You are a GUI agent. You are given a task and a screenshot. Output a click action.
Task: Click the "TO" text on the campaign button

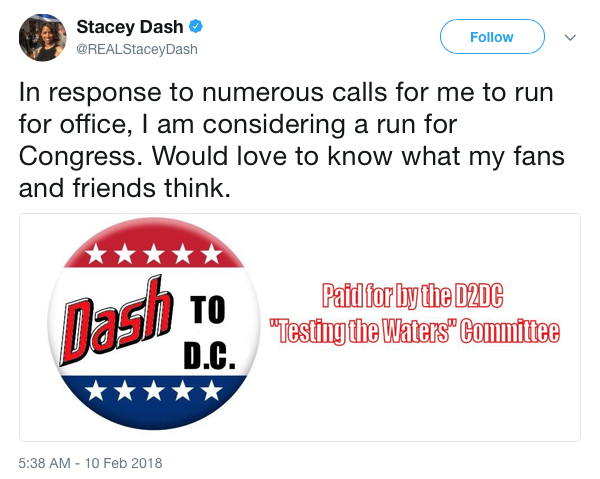pos(207,310)
